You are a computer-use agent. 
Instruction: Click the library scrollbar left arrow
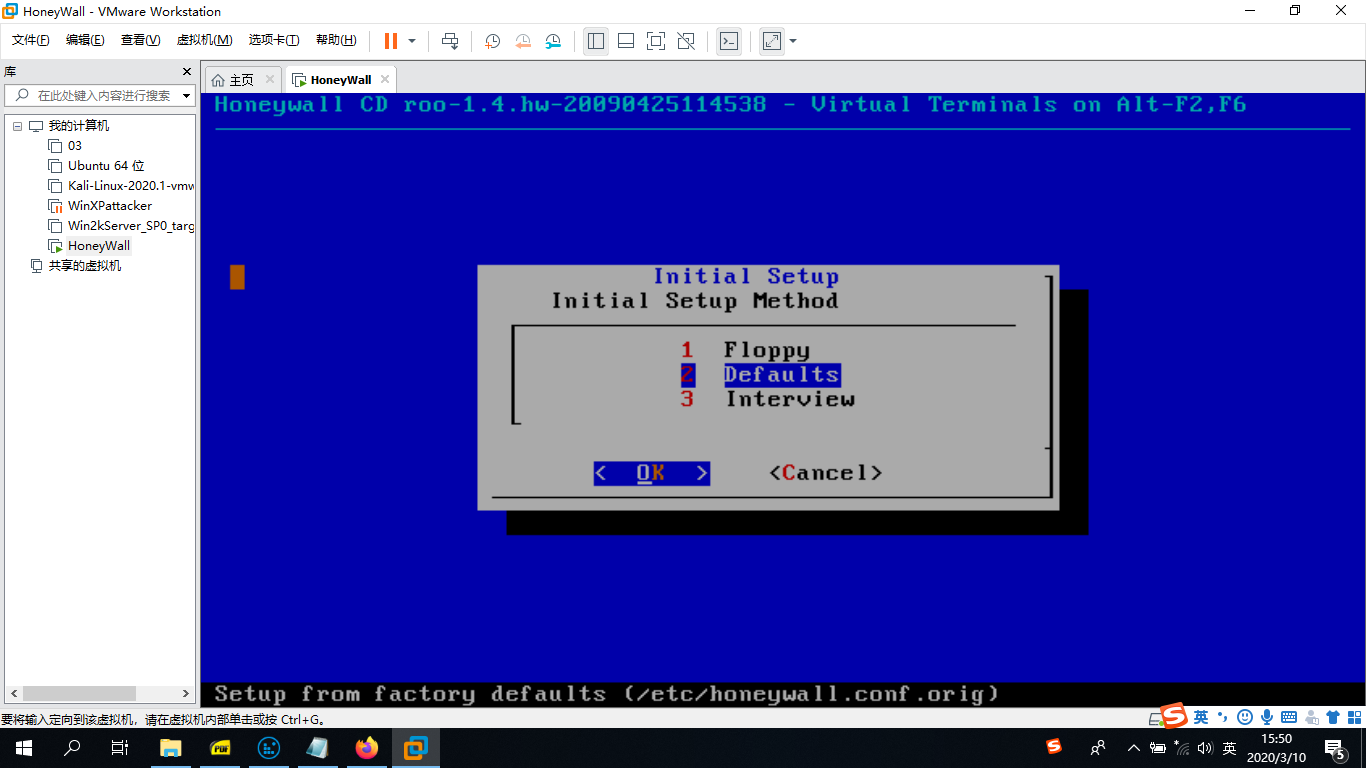tap(13, 693)
